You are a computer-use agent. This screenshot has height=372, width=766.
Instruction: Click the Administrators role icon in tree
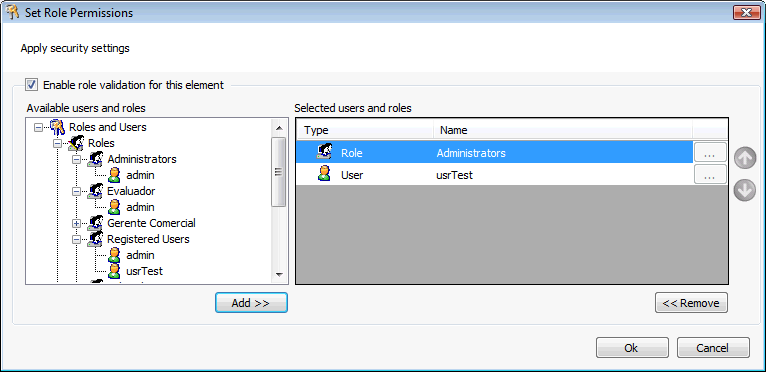[x=95, y=159]
